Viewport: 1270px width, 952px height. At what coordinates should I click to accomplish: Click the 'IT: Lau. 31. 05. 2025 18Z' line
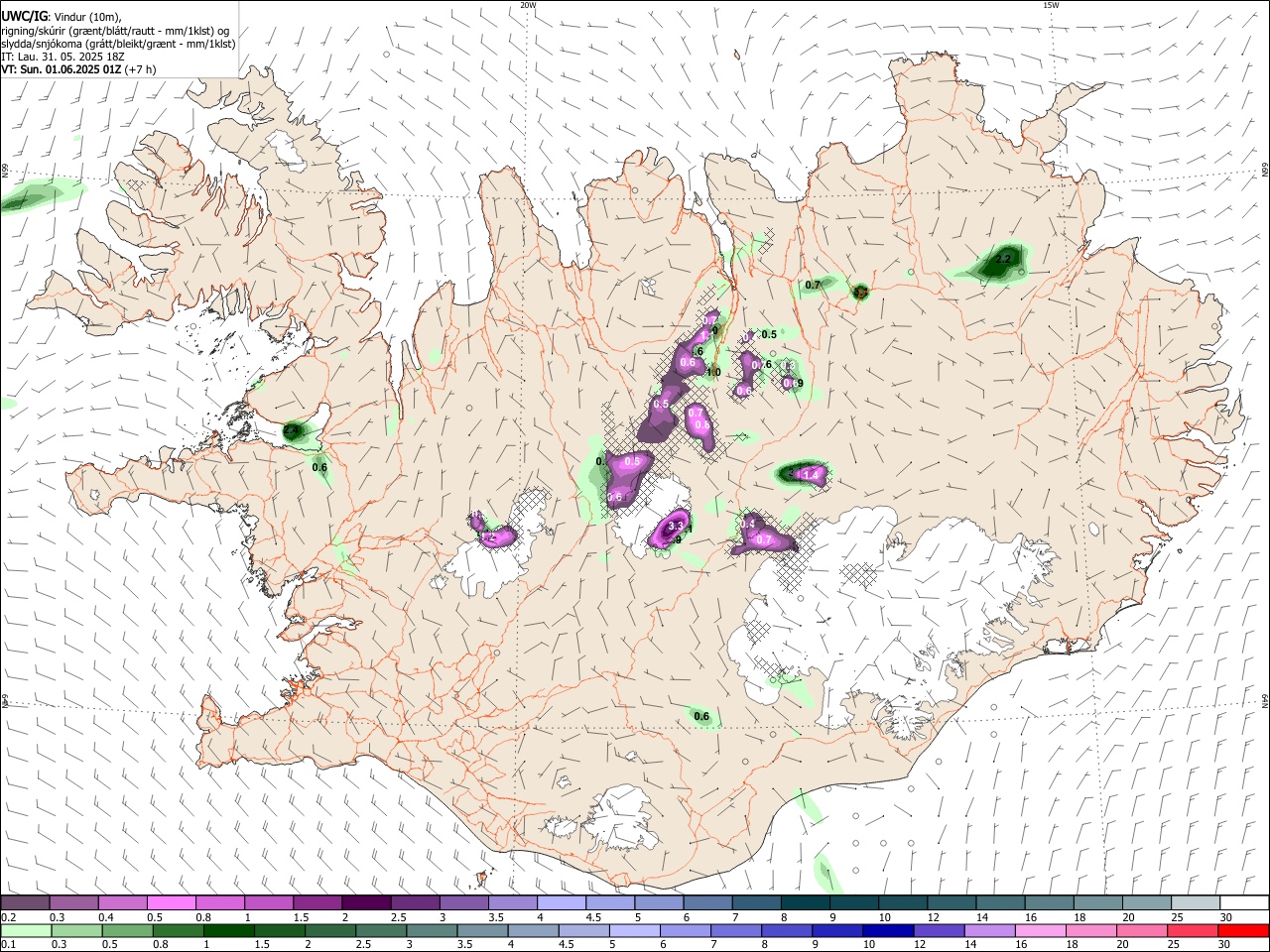tap(63, 57)
